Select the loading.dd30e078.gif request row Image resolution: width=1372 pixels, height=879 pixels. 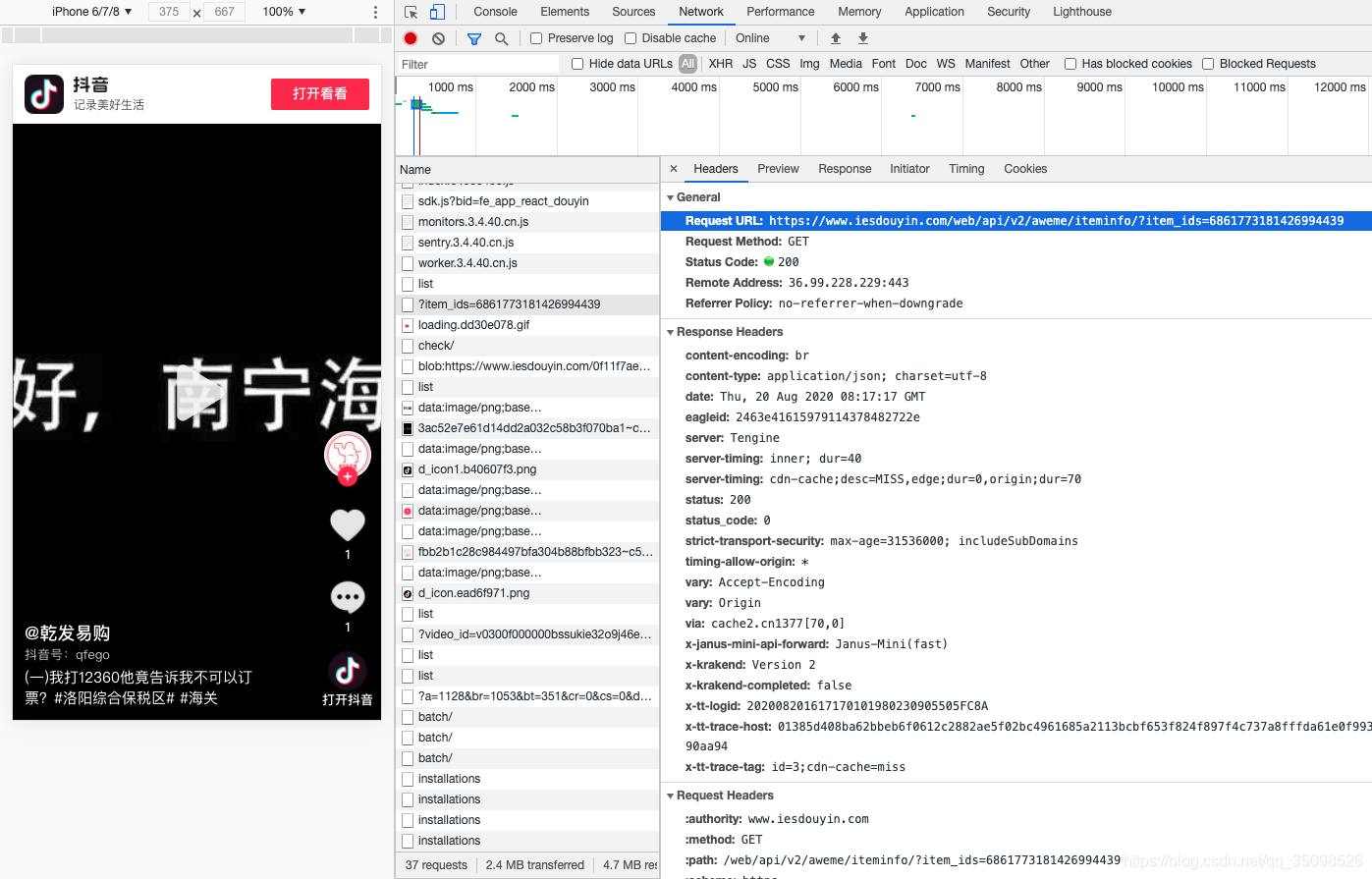527,325
